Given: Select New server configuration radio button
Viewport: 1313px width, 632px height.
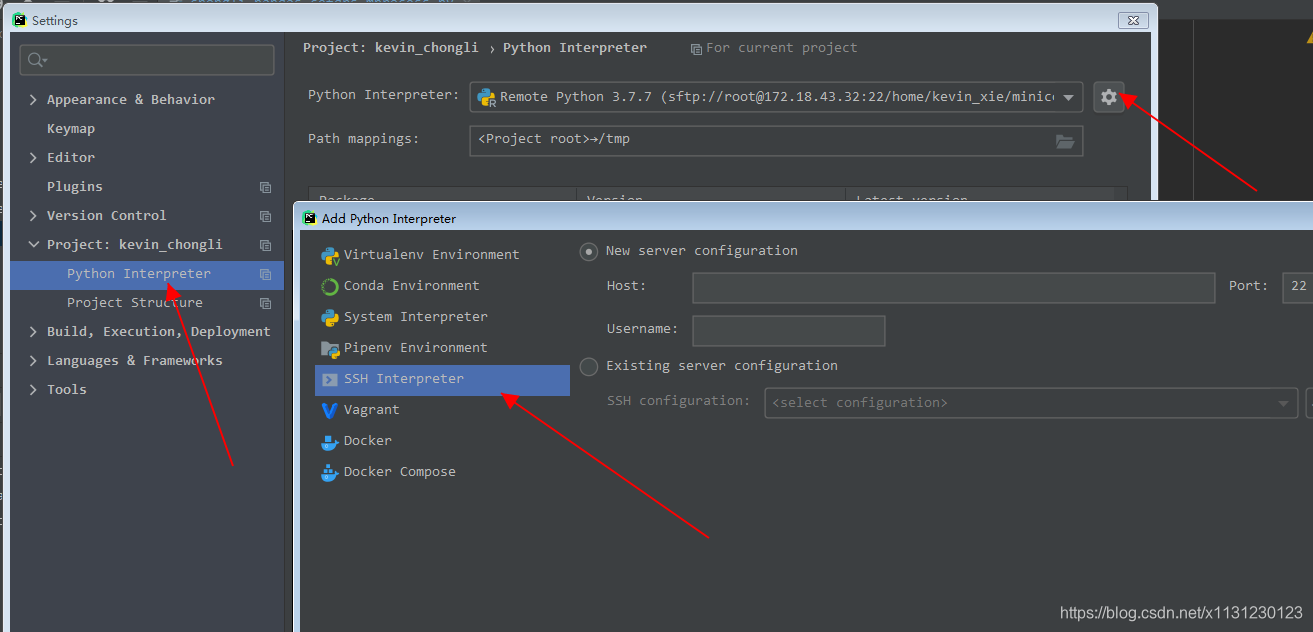Looking at the screenshot, I should click(x=589, y=252).
